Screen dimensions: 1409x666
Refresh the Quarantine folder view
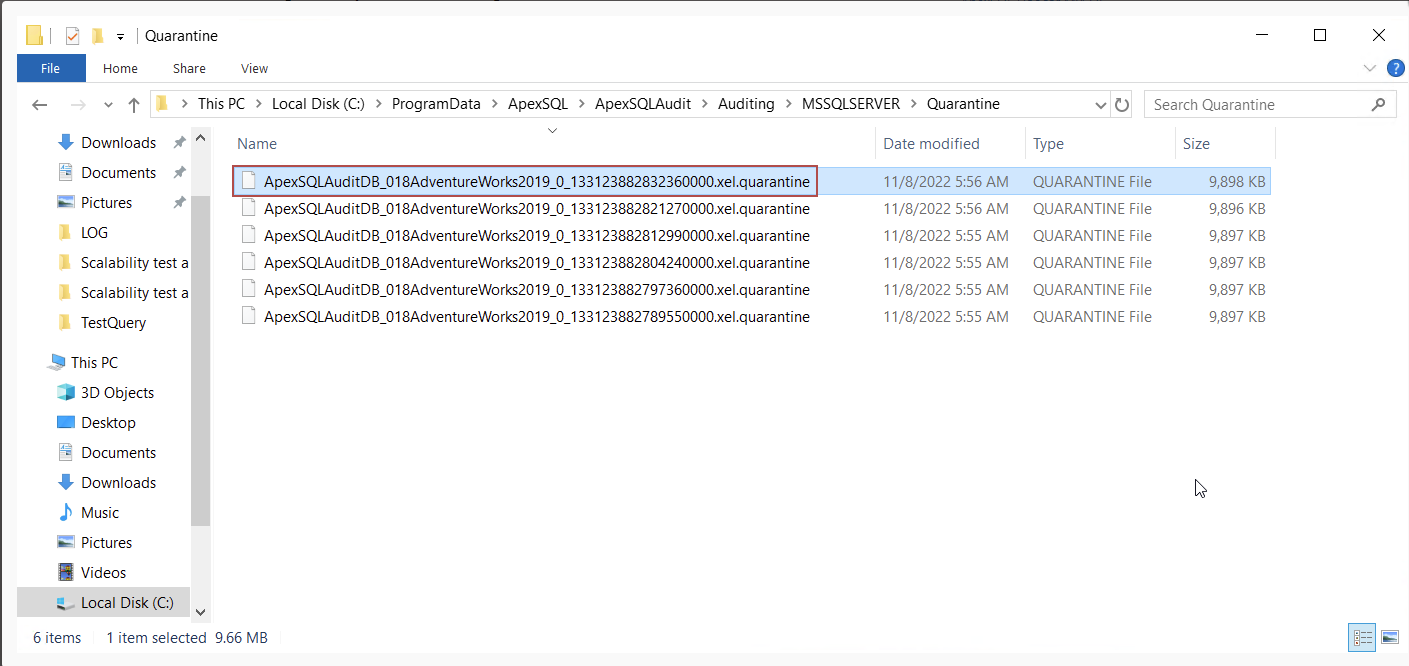(1122, 105)
